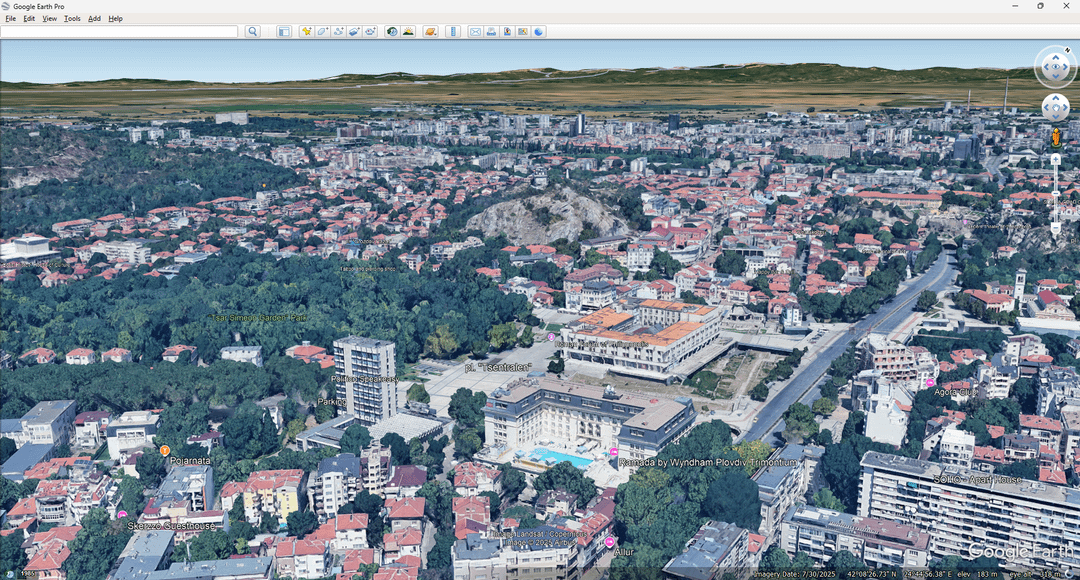Screen dimensions: 1080x580
Task: Click the Print icon in the toolbar
Action: pyautogui.click(x=491, y=32)
